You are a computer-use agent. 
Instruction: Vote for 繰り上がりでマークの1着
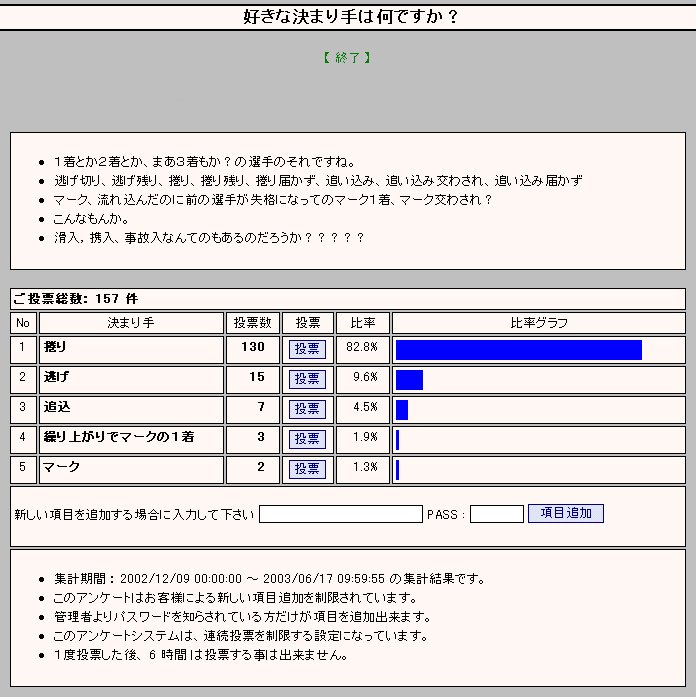tap(307, 439)
